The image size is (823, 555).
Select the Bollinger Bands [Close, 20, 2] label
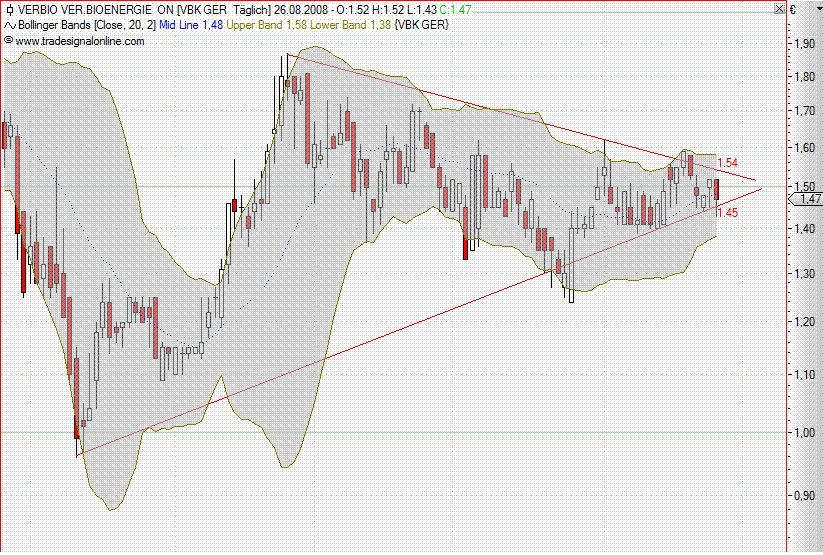(87, 25)
